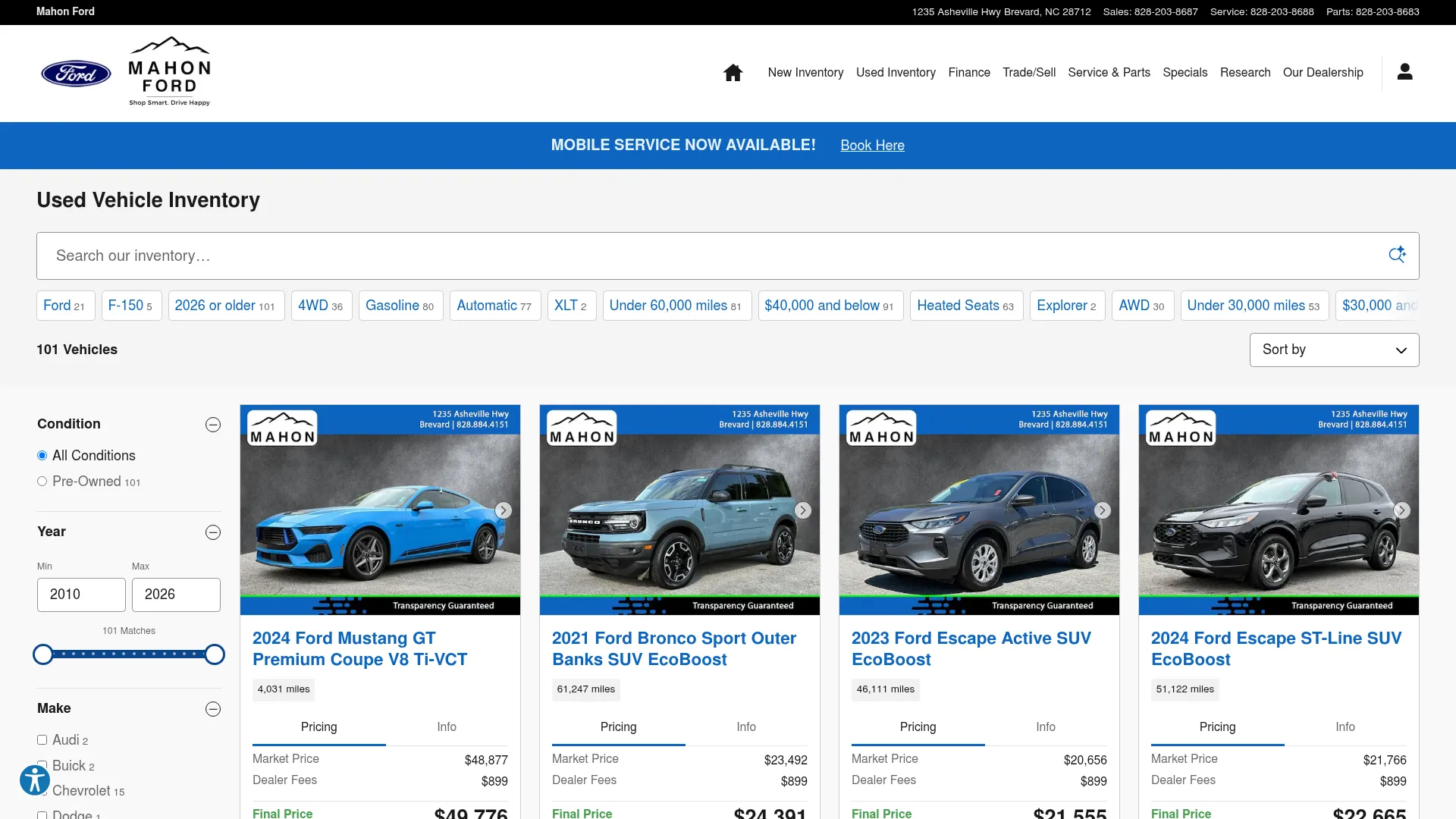Go to the Home icon in navigation
The image size is (1456, 819).
pos(733,73)
